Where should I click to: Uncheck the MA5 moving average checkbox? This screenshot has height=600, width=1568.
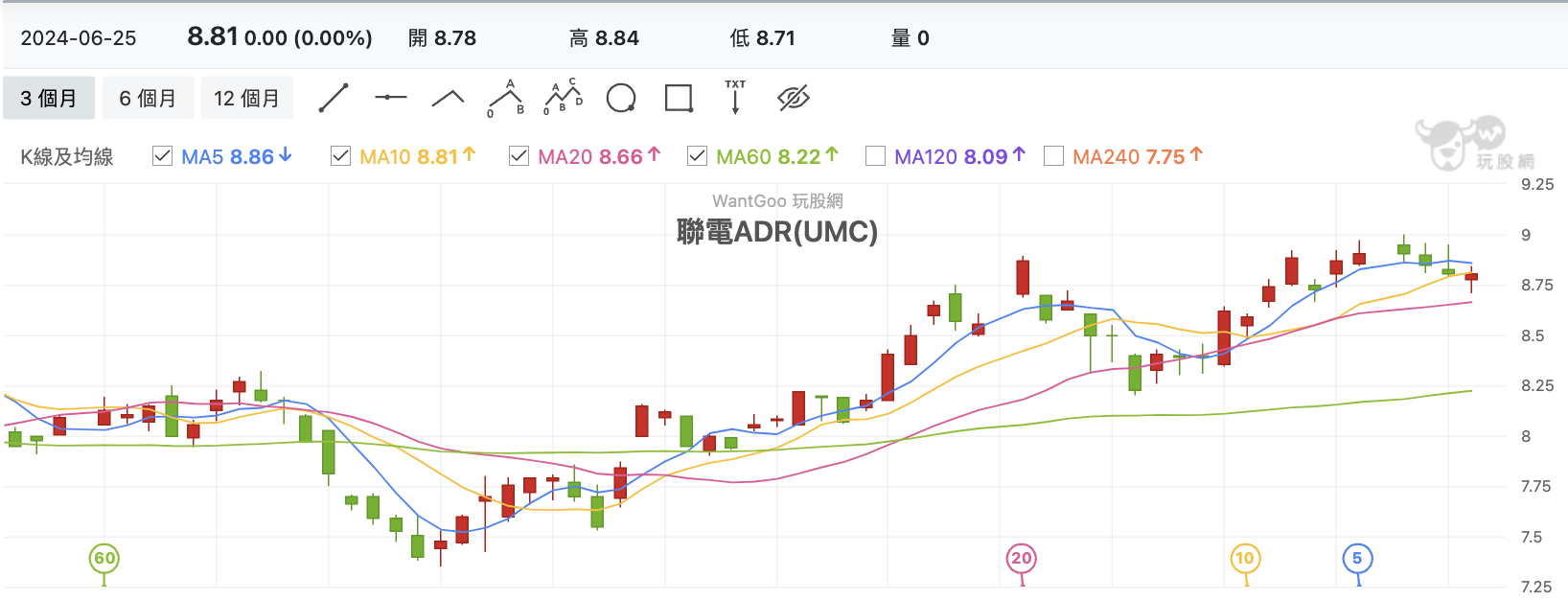click(162, 156)
